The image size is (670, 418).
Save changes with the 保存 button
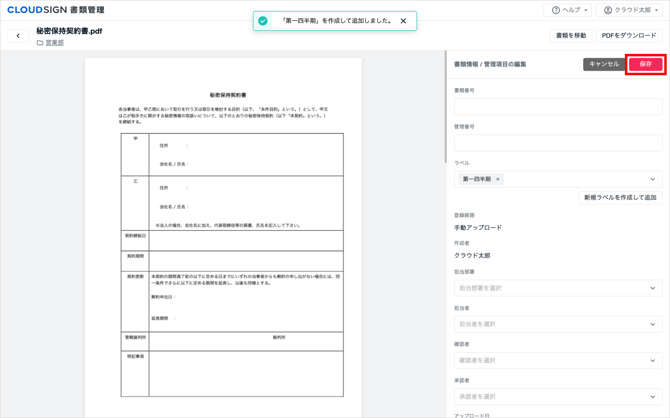pos(645,64)
